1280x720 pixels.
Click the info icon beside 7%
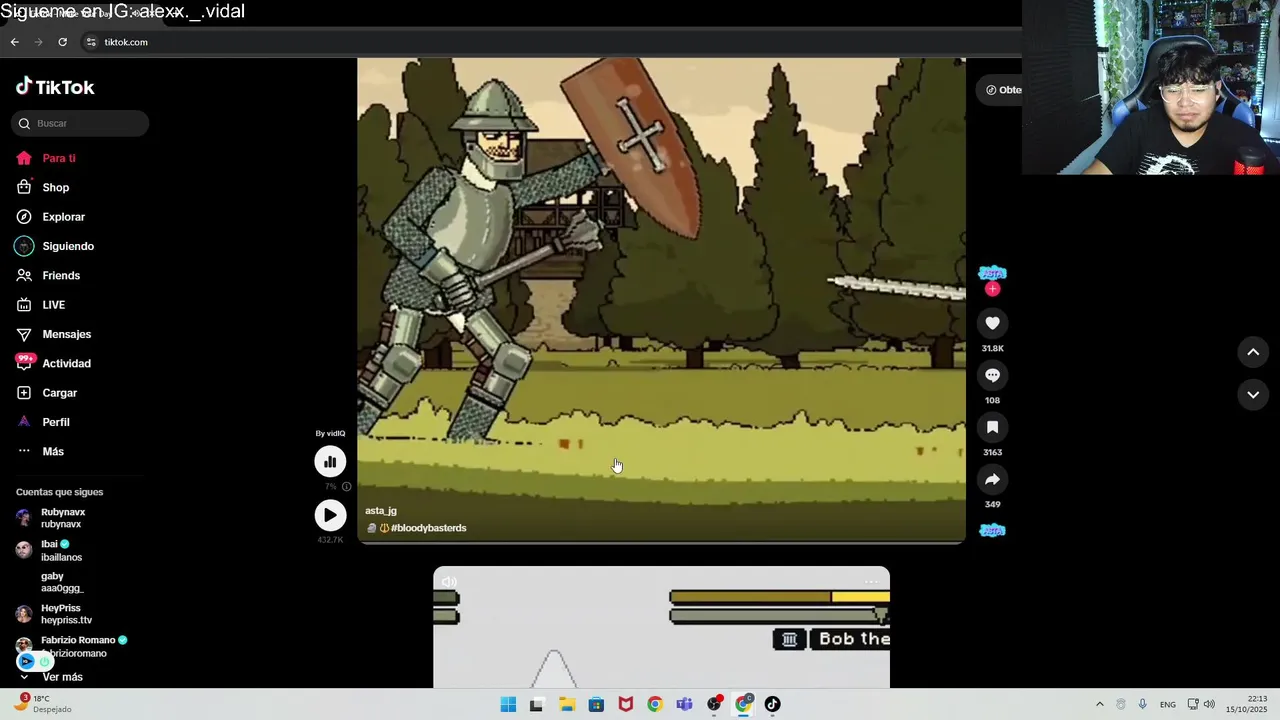(347, 487)
